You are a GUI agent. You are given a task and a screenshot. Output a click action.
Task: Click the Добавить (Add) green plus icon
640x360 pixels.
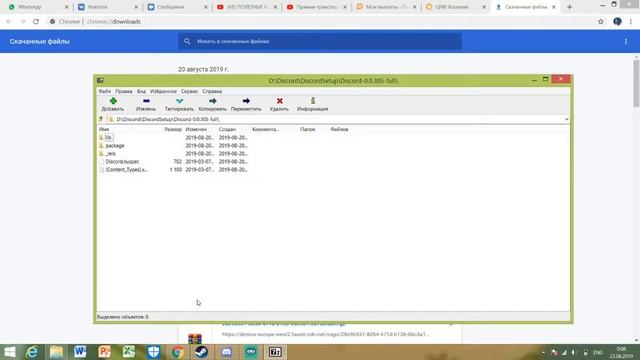pos(113,101)
